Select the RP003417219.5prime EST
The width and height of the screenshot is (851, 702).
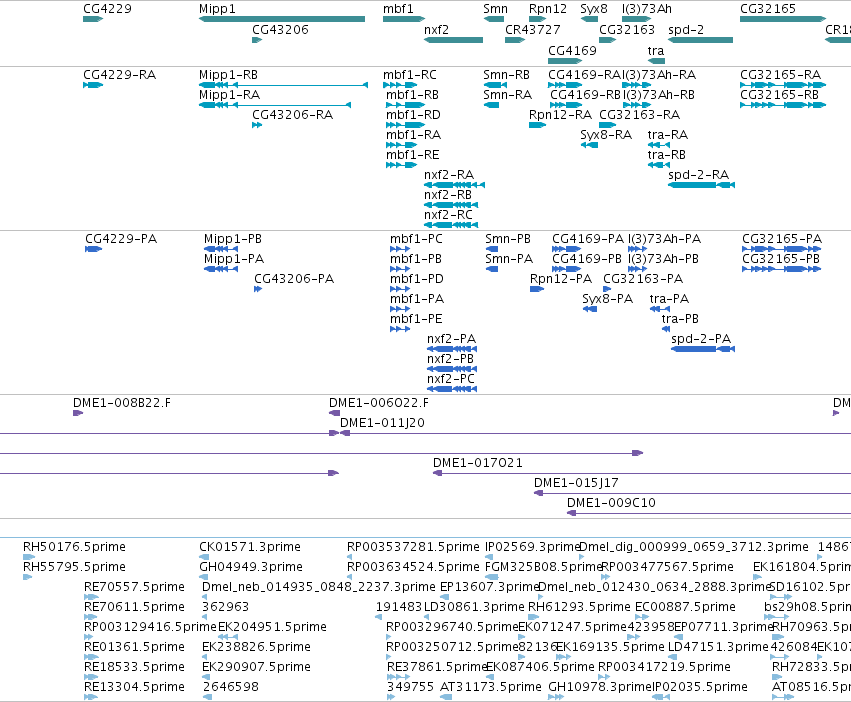(604, 677)
